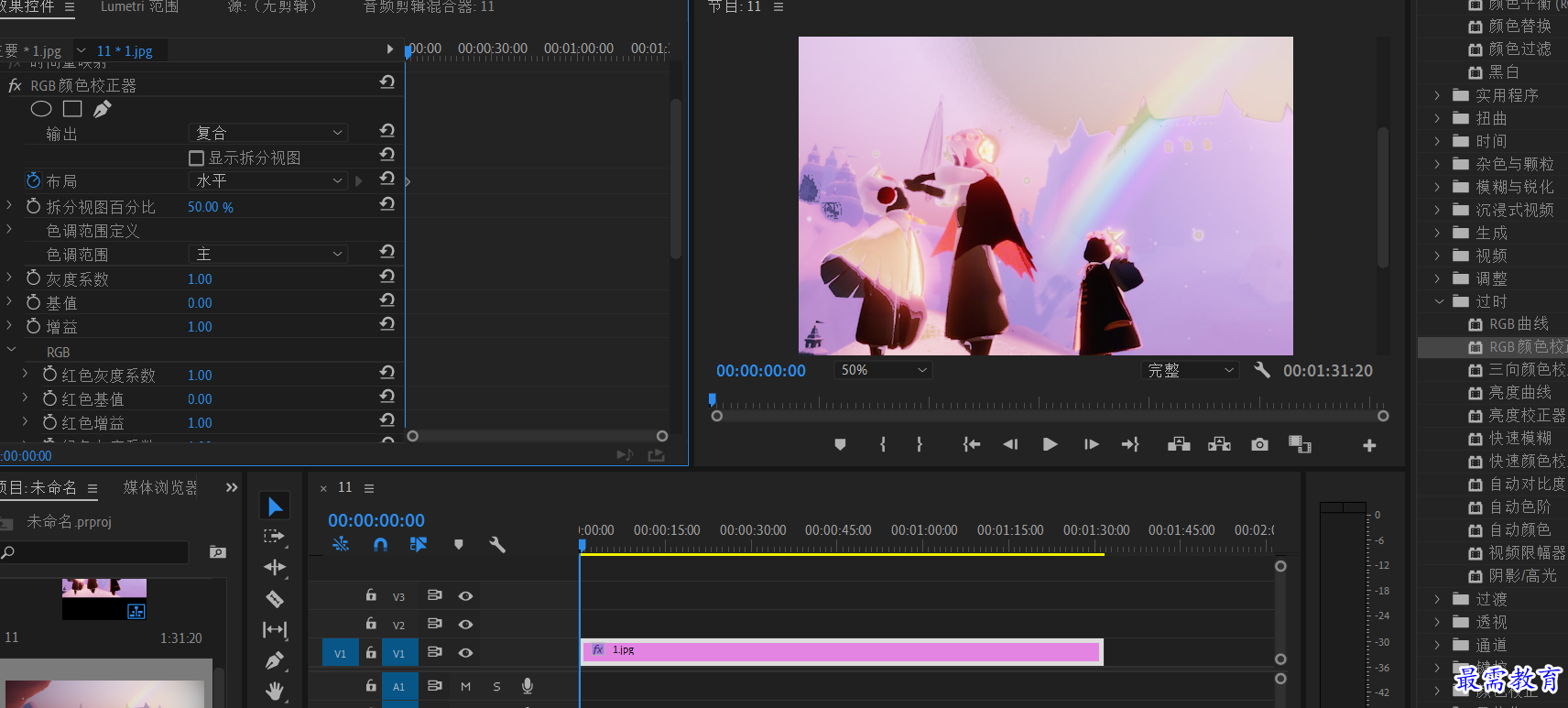The width and height of the screenshot is (1568, 708).
Task: Choose the Razor tool
Action: (275, 599)
